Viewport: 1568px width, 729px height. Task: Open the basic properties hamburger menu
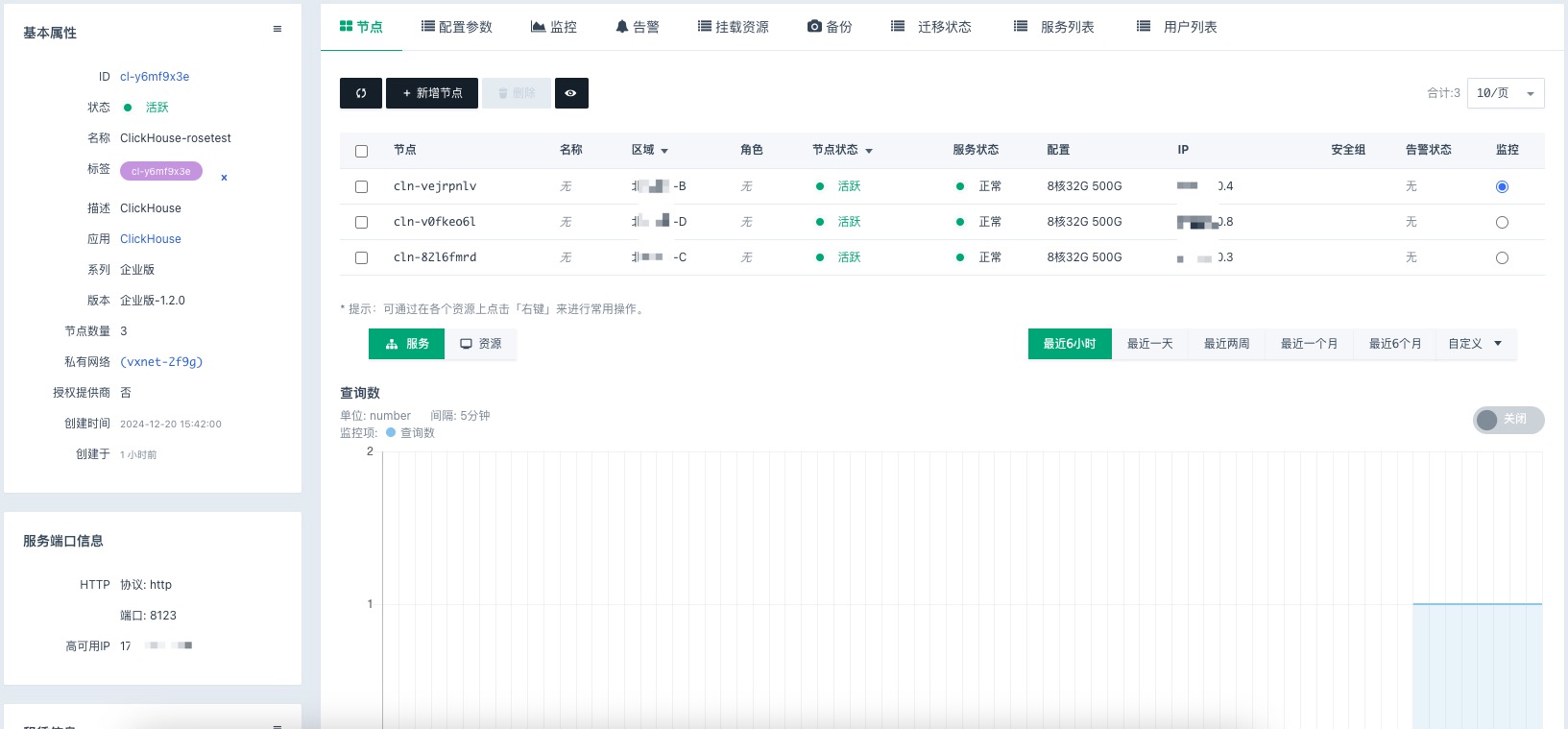click(277, 30)
